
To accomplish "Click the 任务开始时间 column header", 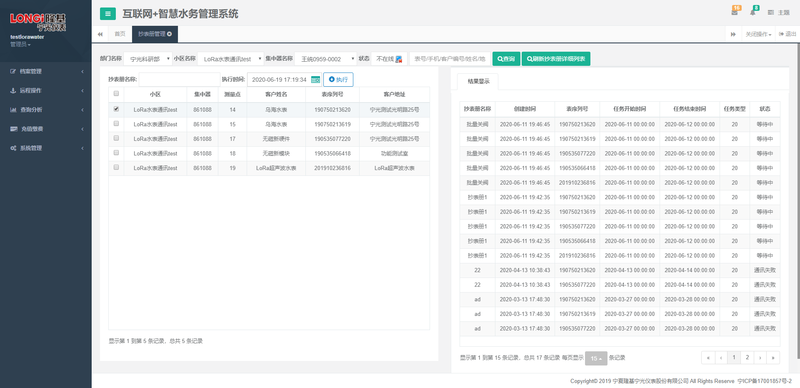I will click(629, 109).
